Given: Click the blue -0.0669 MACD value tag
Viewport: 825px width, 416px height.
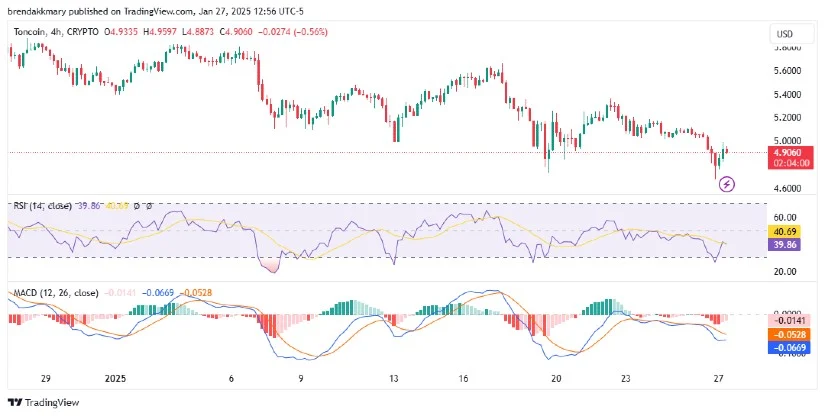Looking at the screenshot, I should pos(788,347).
